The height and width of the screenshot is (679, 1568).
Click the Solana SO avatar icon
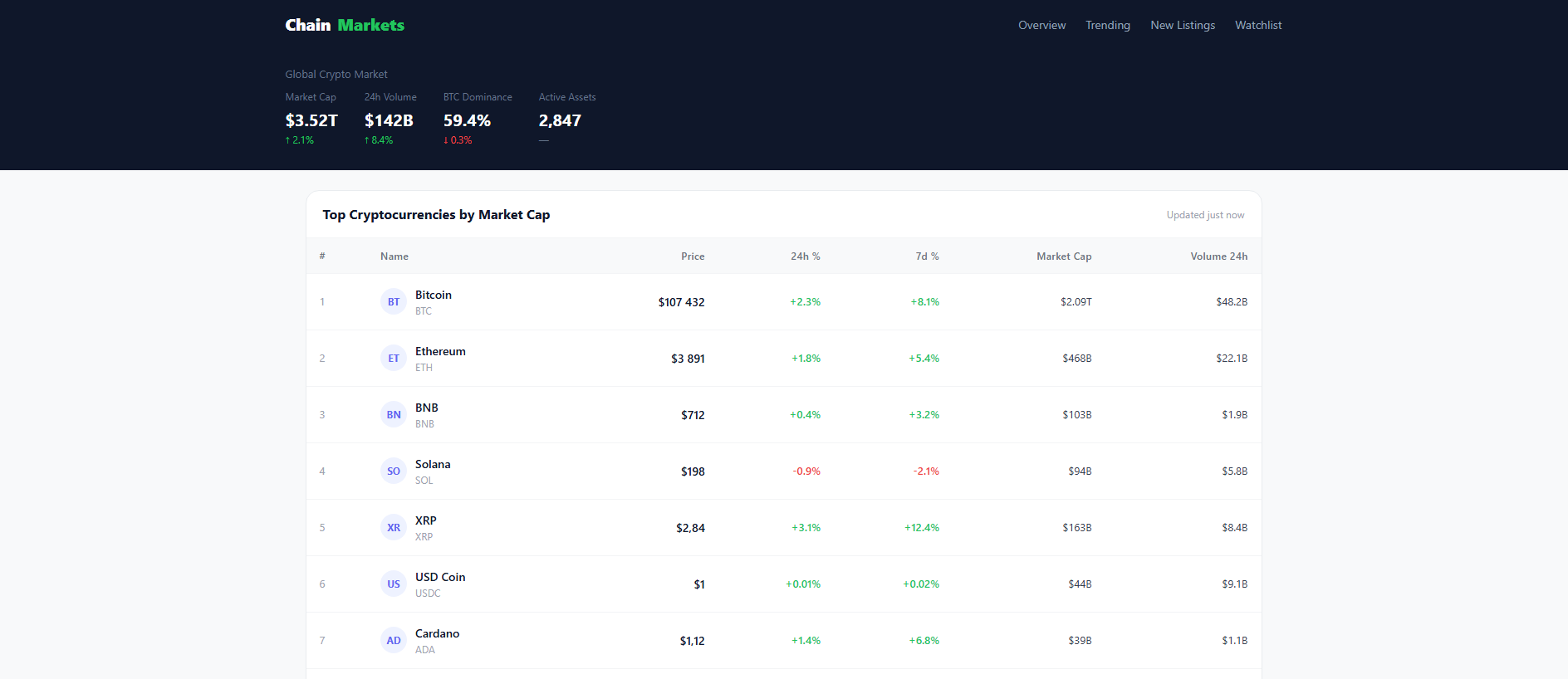pos(394,471)
